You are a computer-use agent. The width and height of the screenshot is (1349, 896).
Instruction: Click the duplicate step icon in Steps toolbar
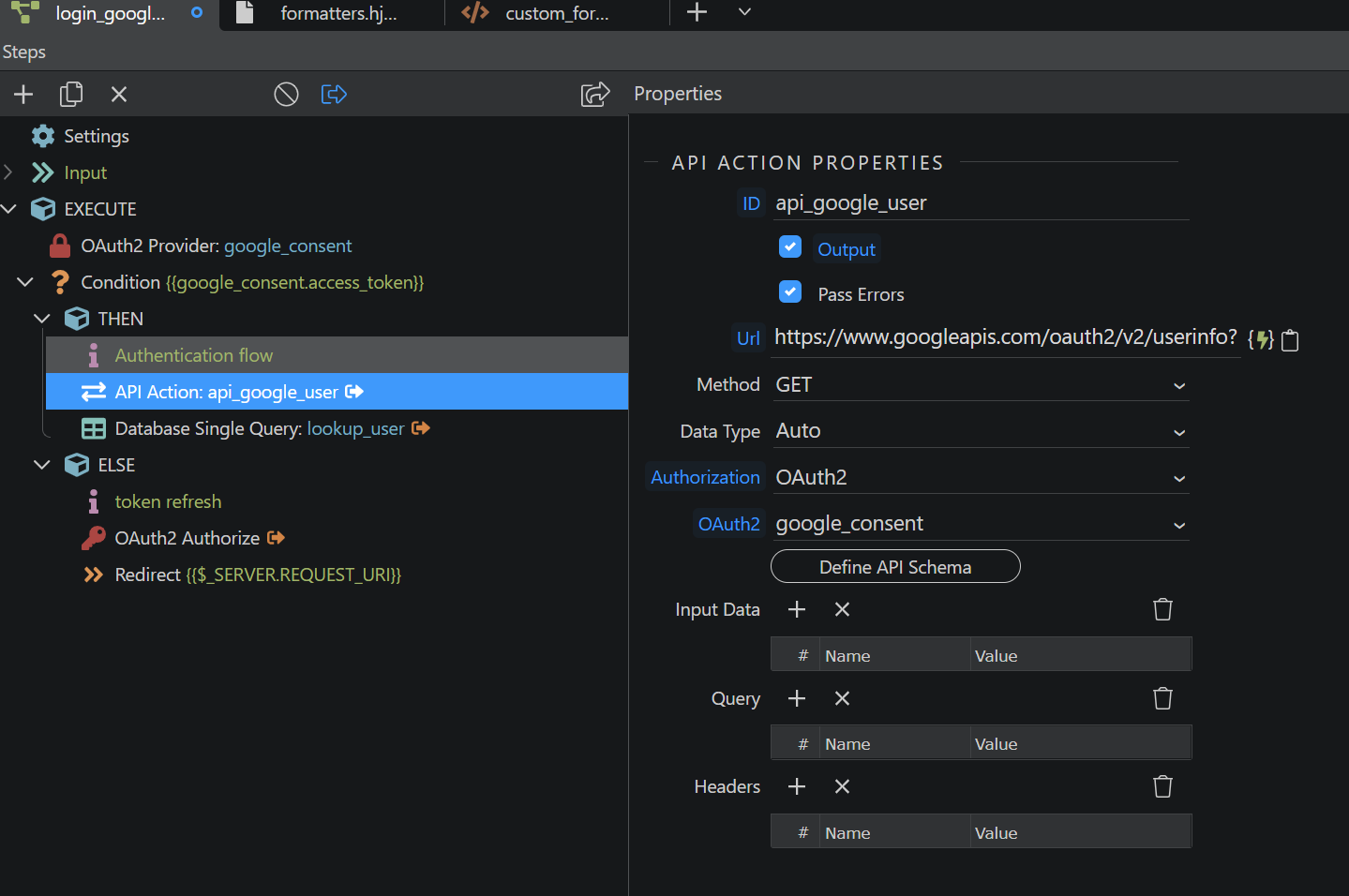coord(71,95)
